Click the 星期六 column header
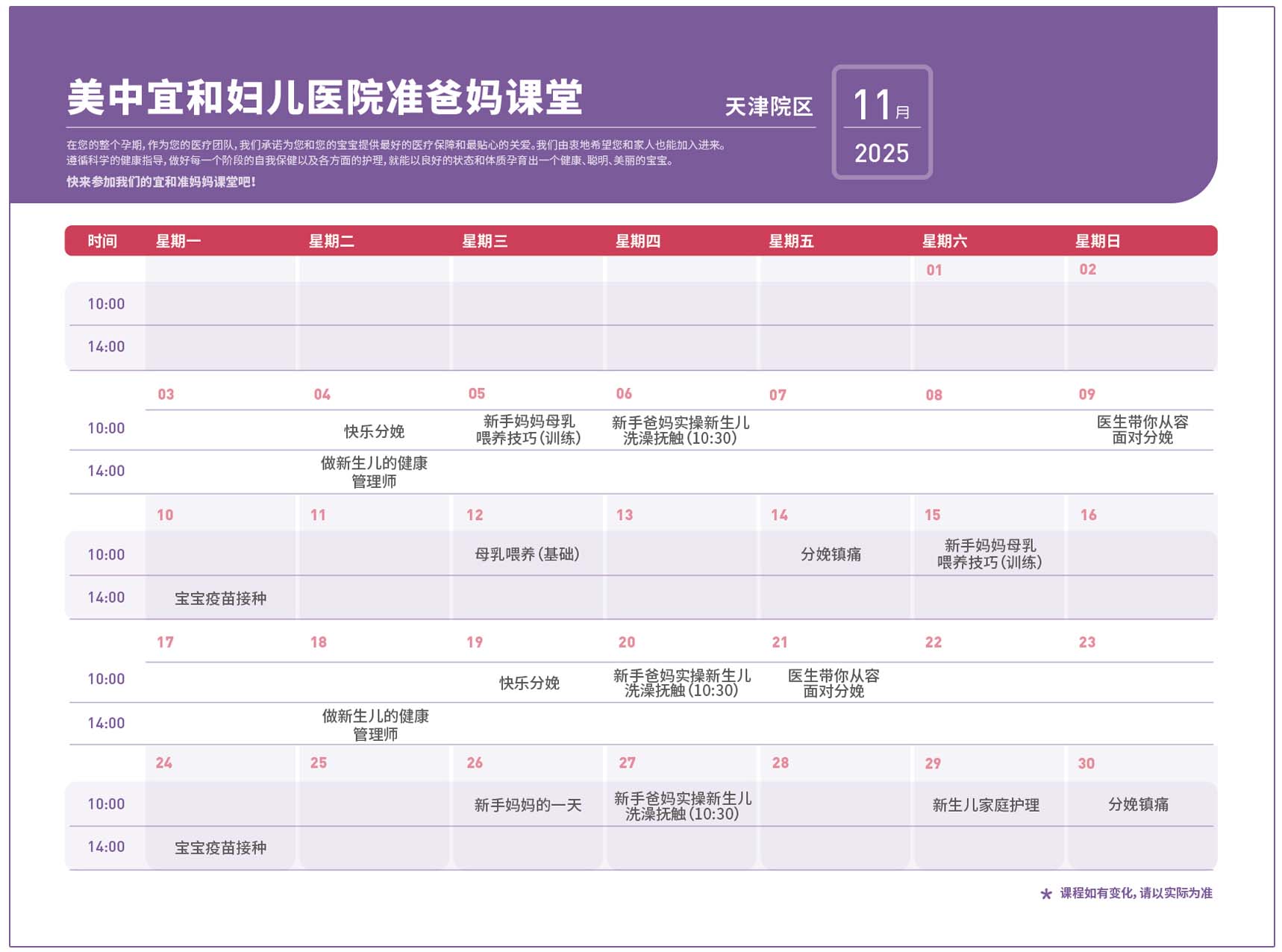Image resolution: width=1282 pixels, height=952 pixels. coord(944,241)
